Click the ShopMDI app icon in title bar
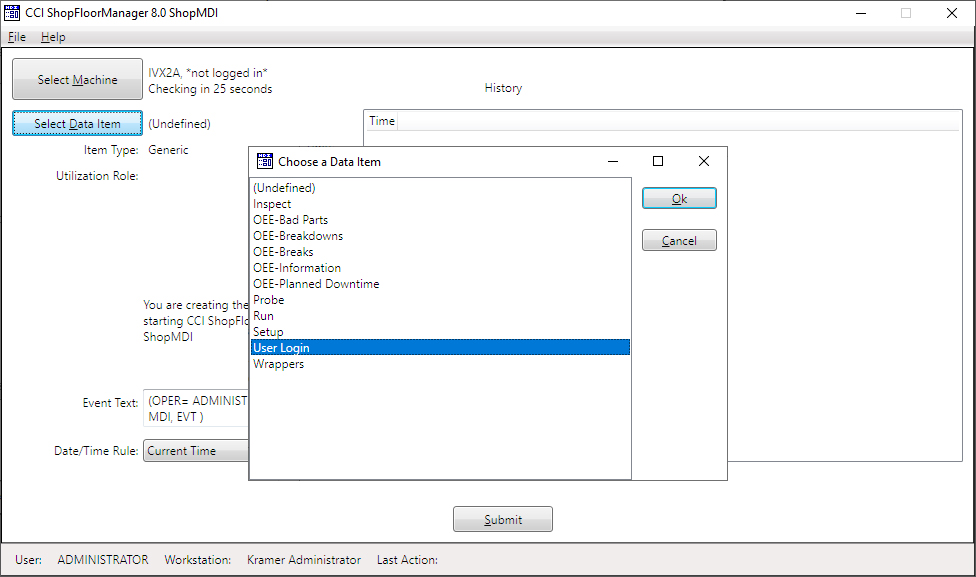976x577 pixels. click(12, 12)
